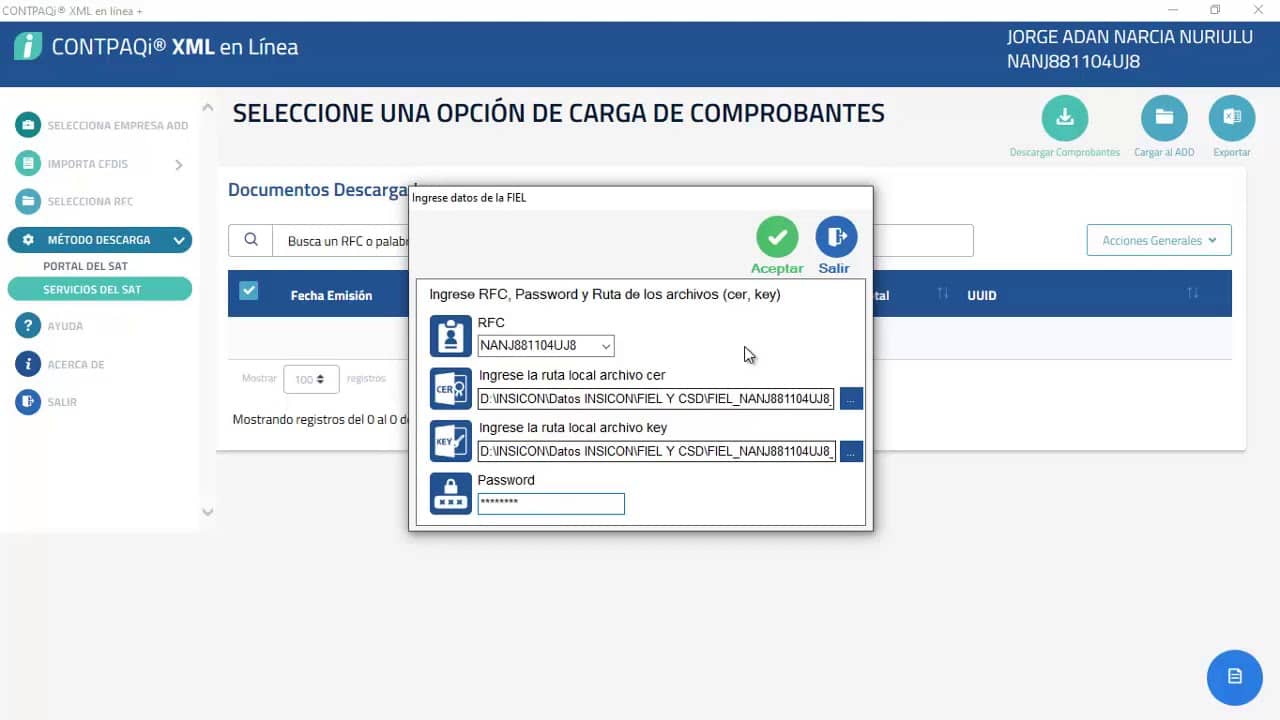
Task: Click the CER certificate file icon
Action: pyautogui.click(x=450, y=389)
